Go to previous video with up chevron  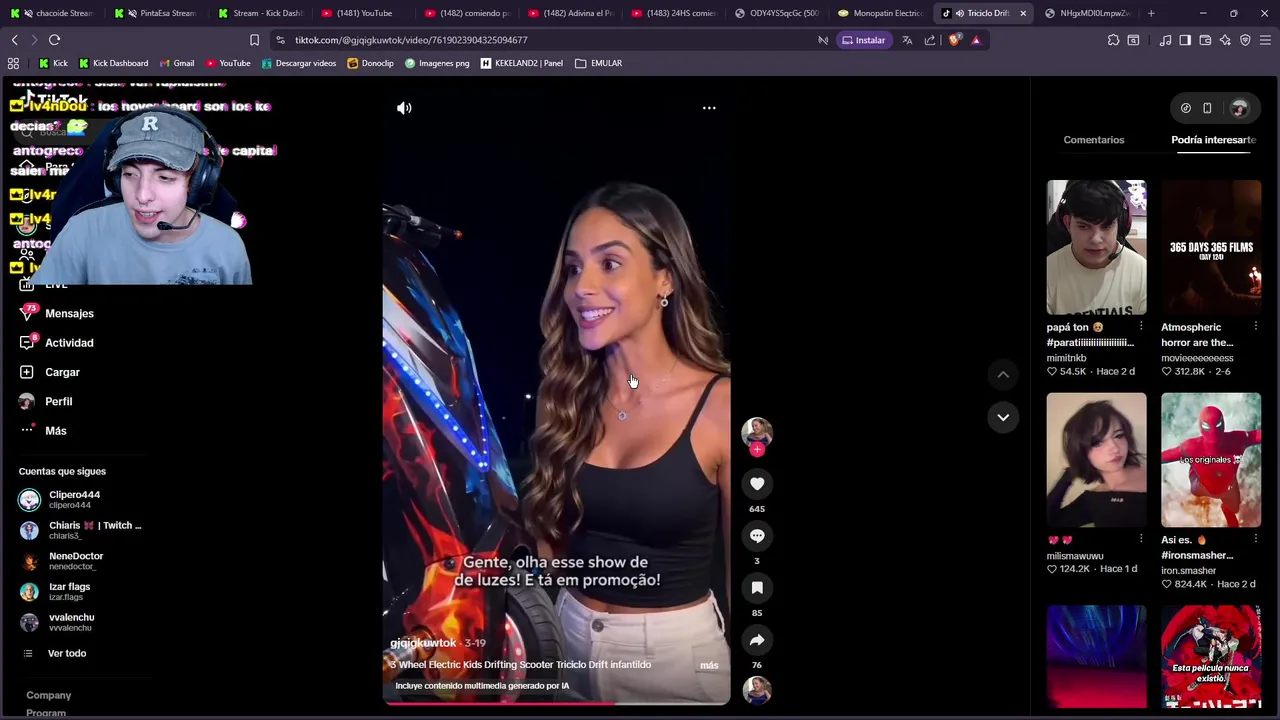[1003, 374]
